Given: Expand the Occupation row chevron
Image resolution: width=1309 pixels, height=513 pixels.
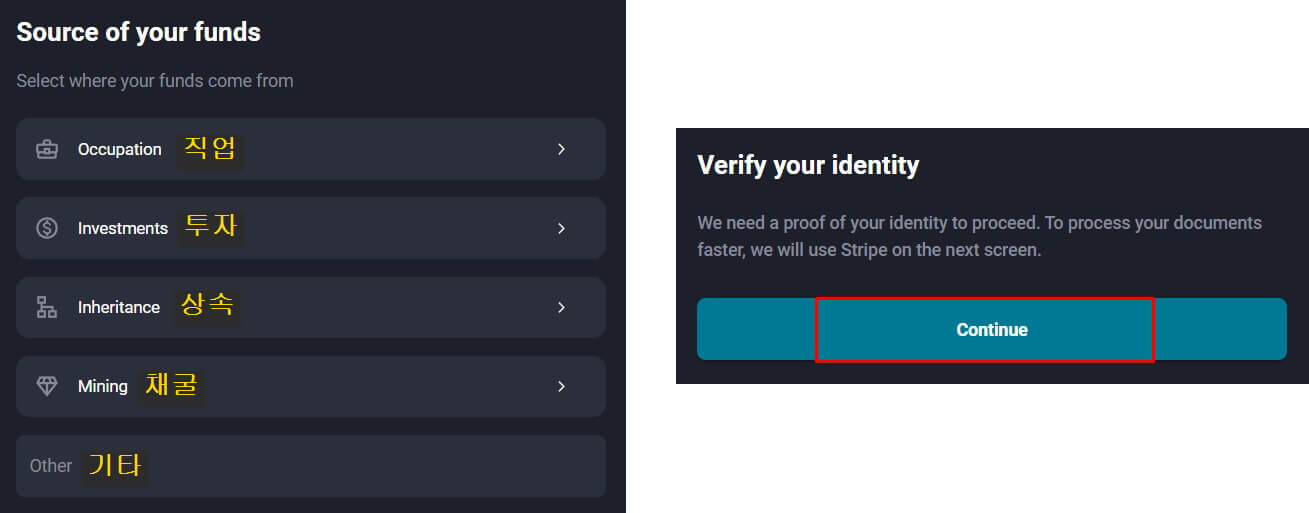Looking at the screenshot, I should tap(561, 149).
